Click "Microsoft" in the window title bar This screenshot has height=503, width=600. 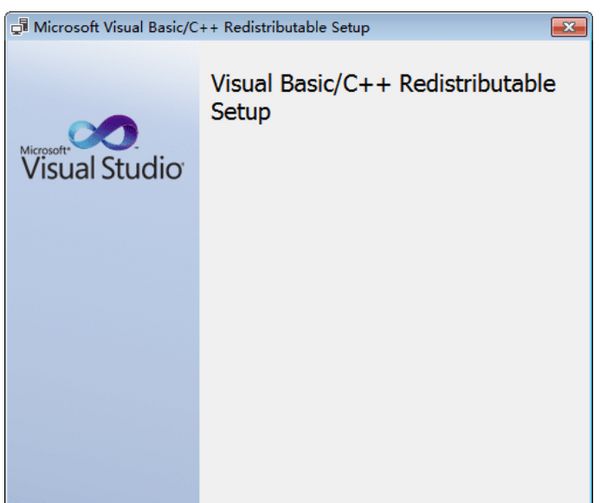(x=67, y=27)
